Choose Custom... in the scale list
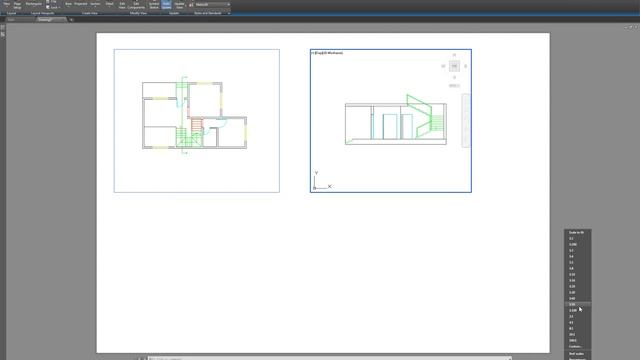Viewport: 640px width, 360px height. (578, 347)
